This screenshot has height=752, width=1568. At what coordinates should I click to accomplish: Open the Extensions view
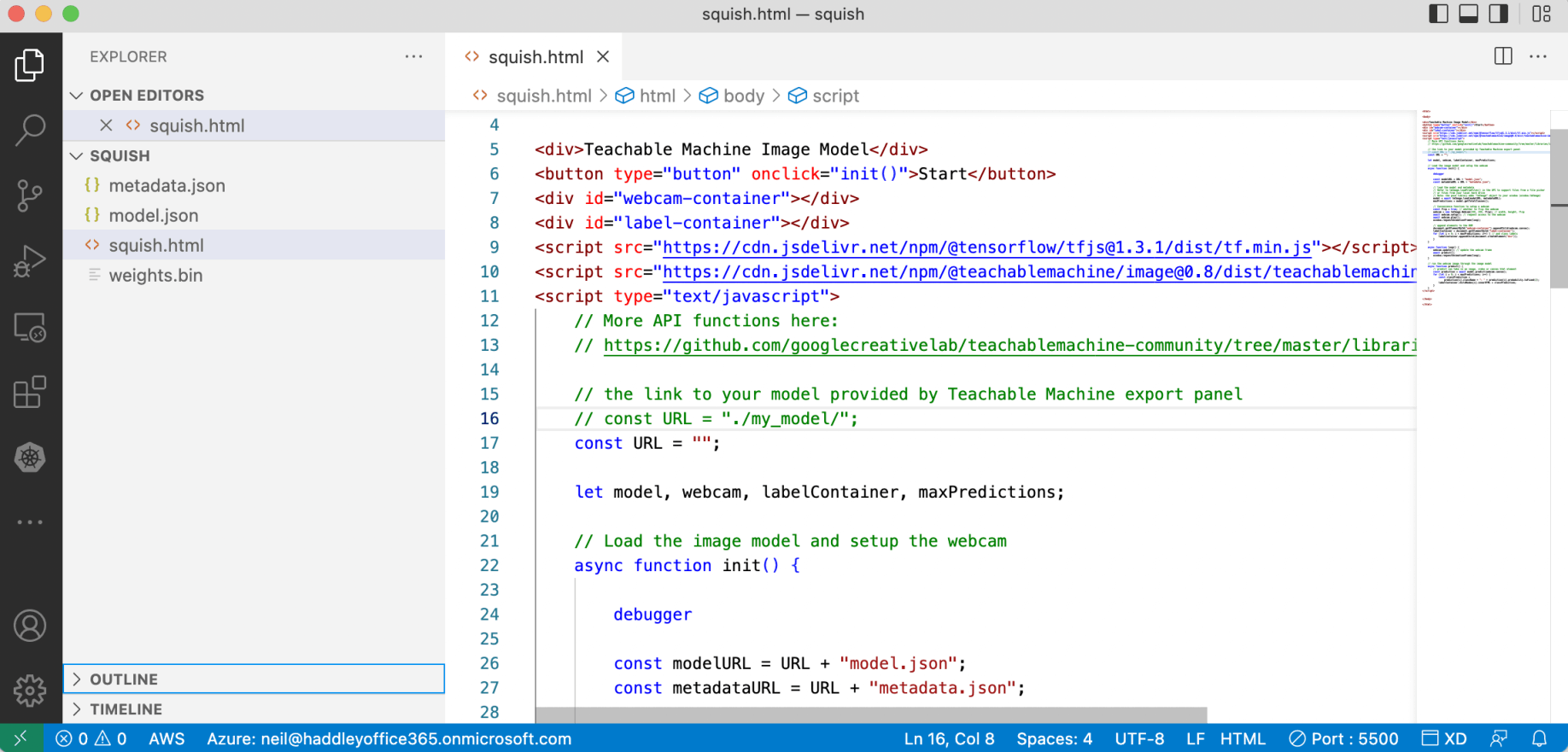(x=30, y=393)
